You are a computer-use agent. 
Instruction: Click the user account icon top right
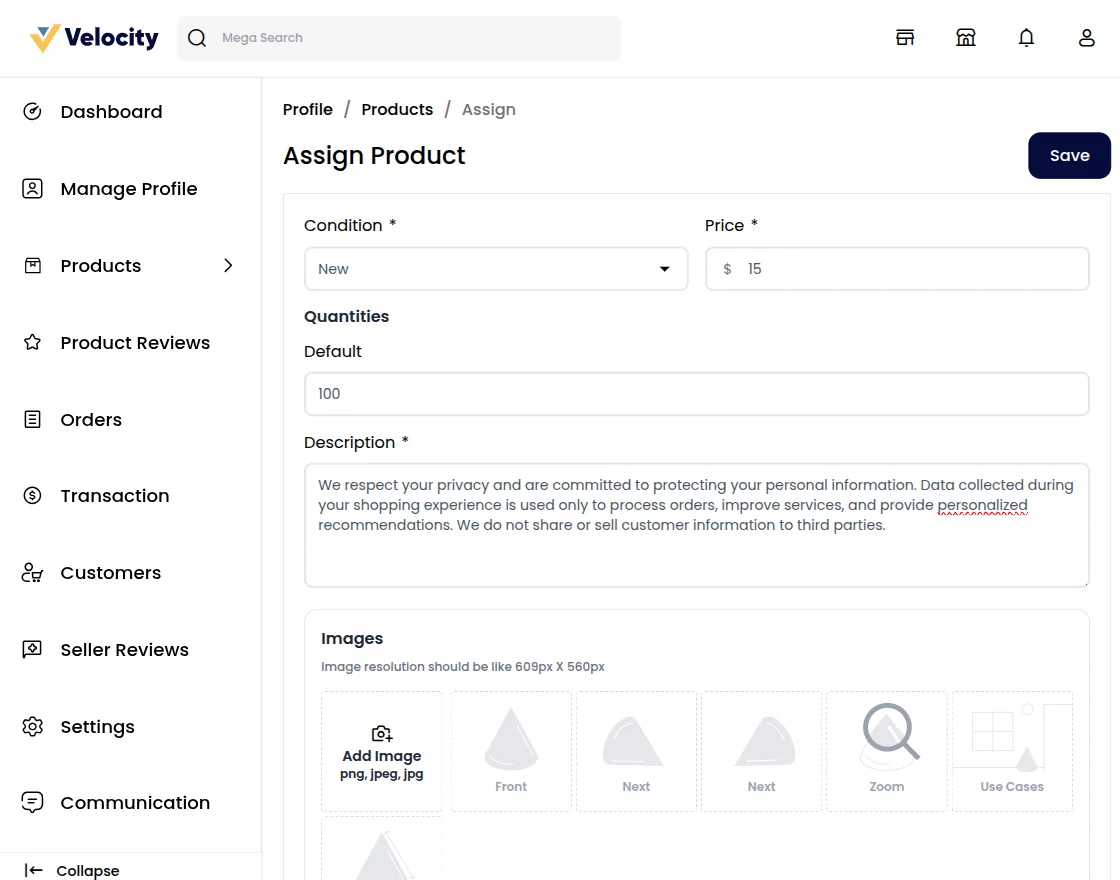[x=1087, y=37]
